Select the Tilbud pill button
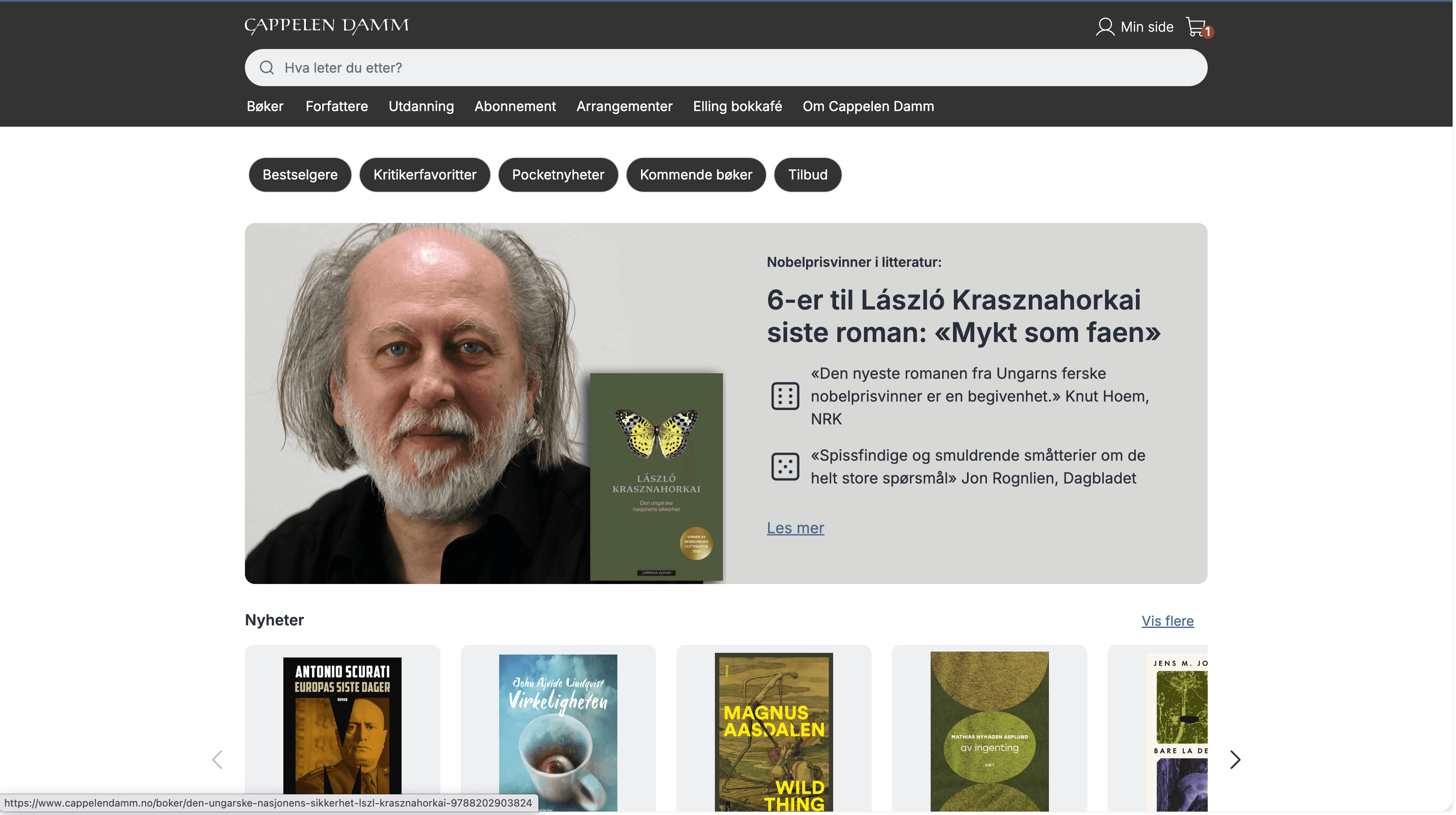 tap(808, 175)
